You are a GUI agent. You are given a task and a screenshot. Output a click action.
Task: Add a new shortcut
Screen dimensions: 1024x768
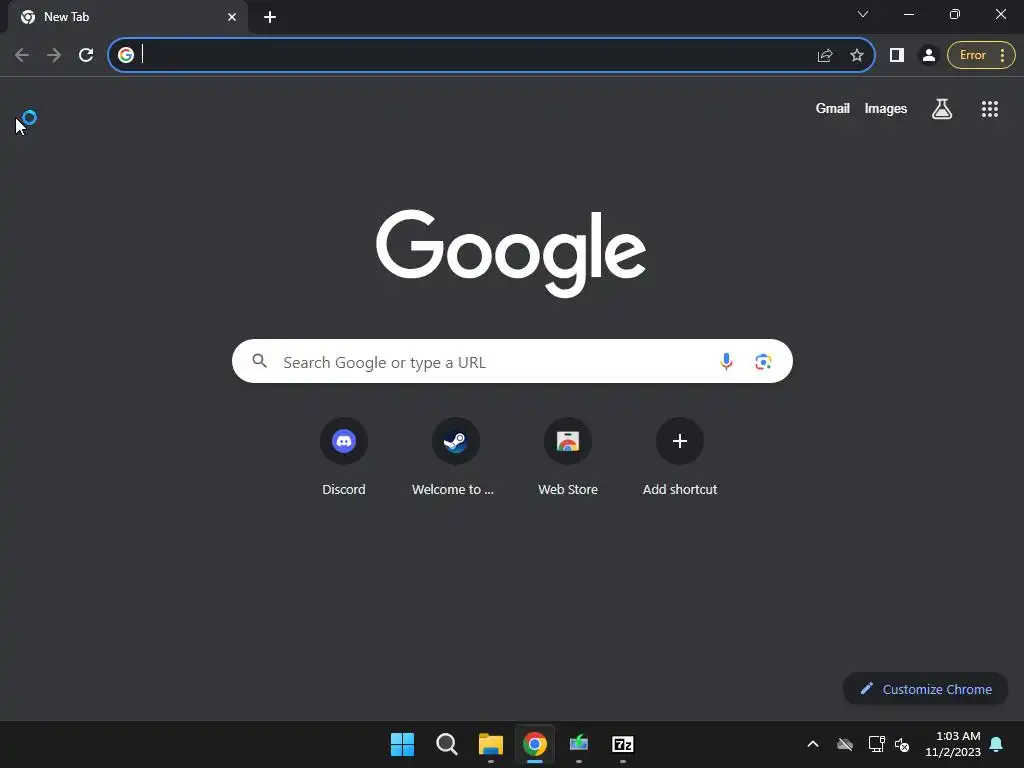tap(679, 456)
